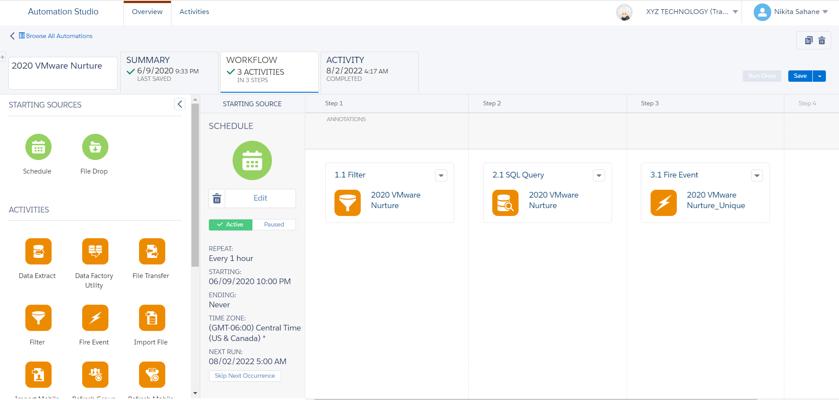Open the ACTIVITY tab

tap(369, 71)
